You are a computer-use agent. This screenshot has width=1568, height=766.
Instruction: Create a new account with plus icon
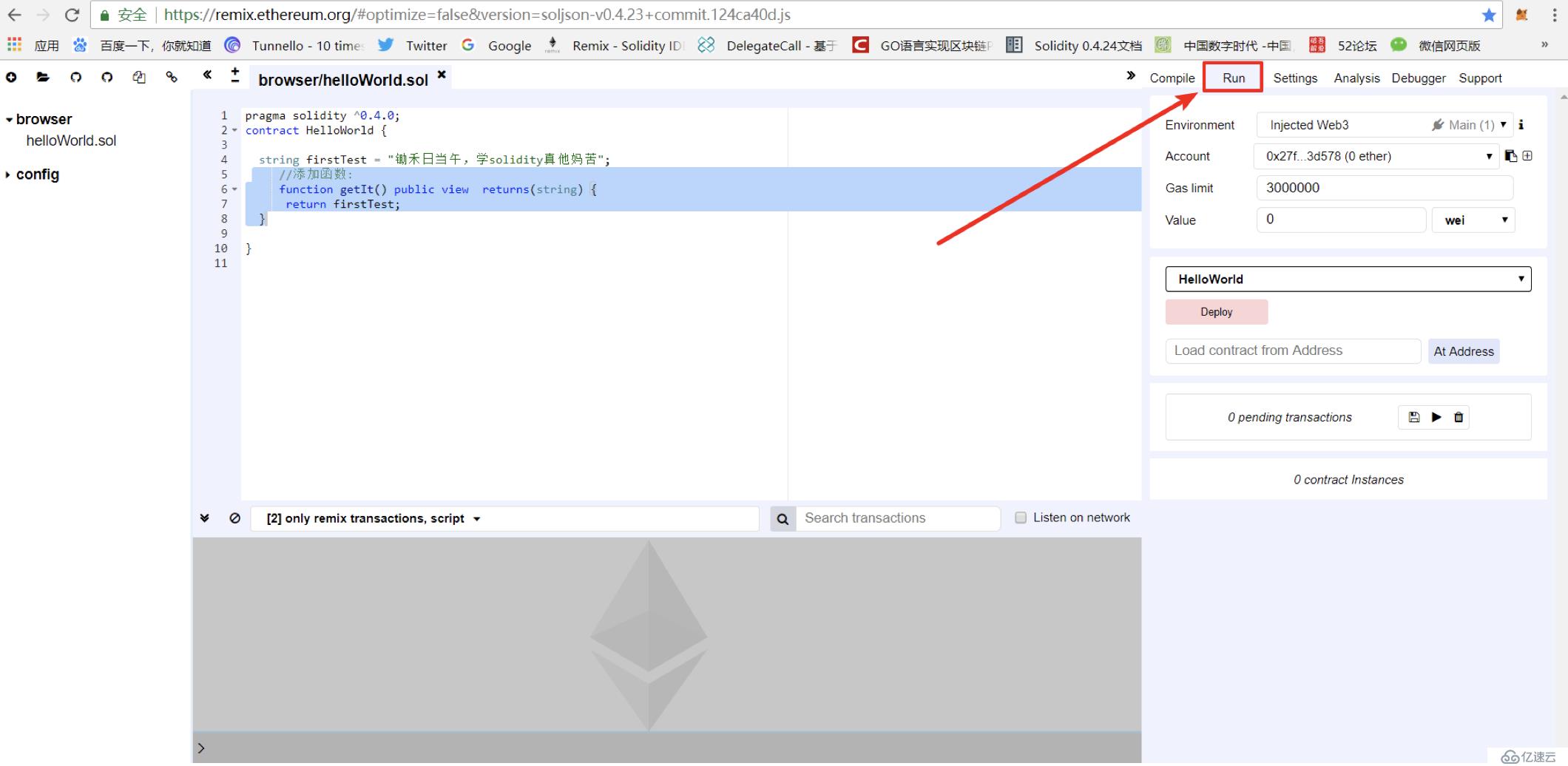click(1527, 156)
